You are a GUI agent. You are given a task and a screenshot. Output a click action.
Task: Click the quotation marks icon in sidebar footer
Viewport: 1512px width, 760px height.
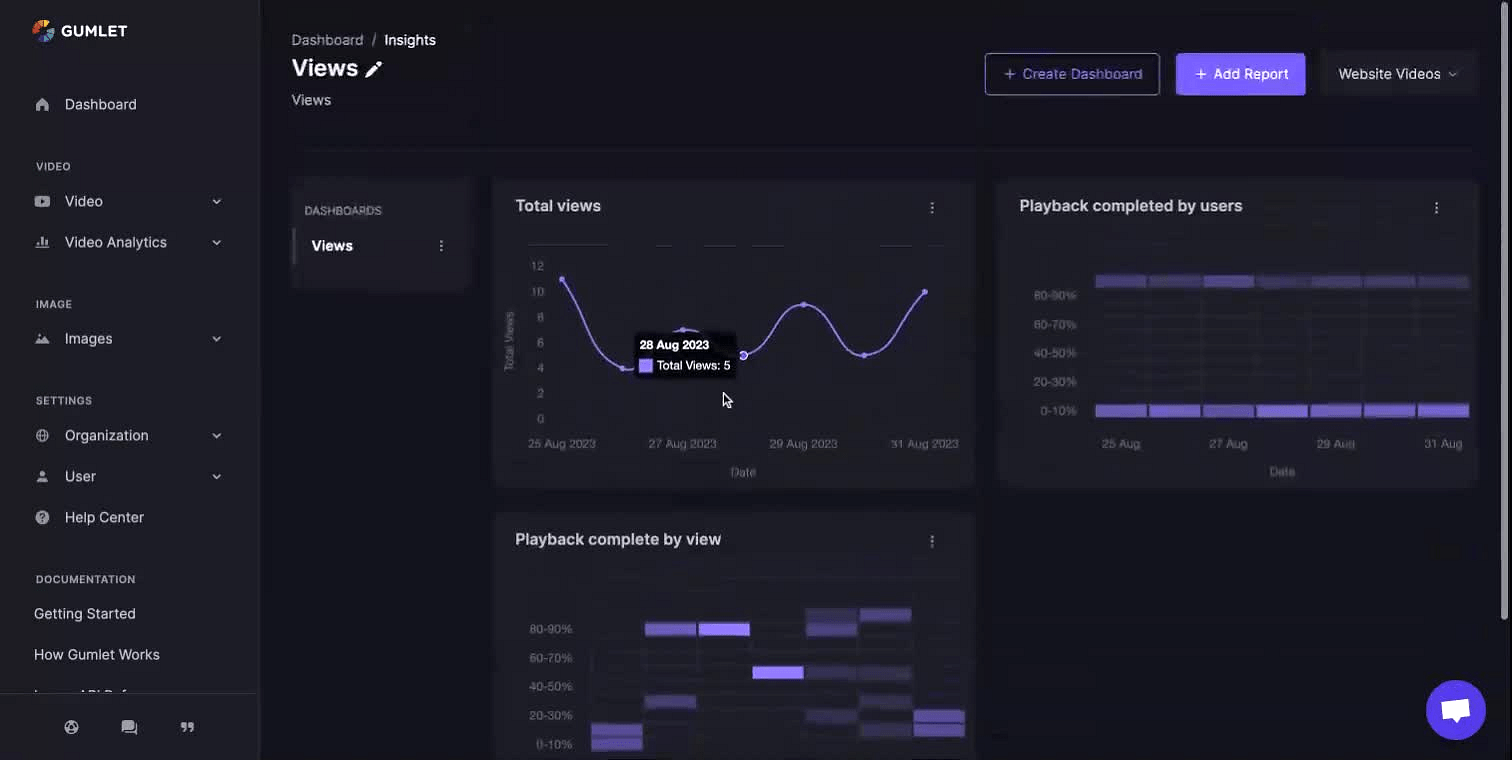point(187,727)
